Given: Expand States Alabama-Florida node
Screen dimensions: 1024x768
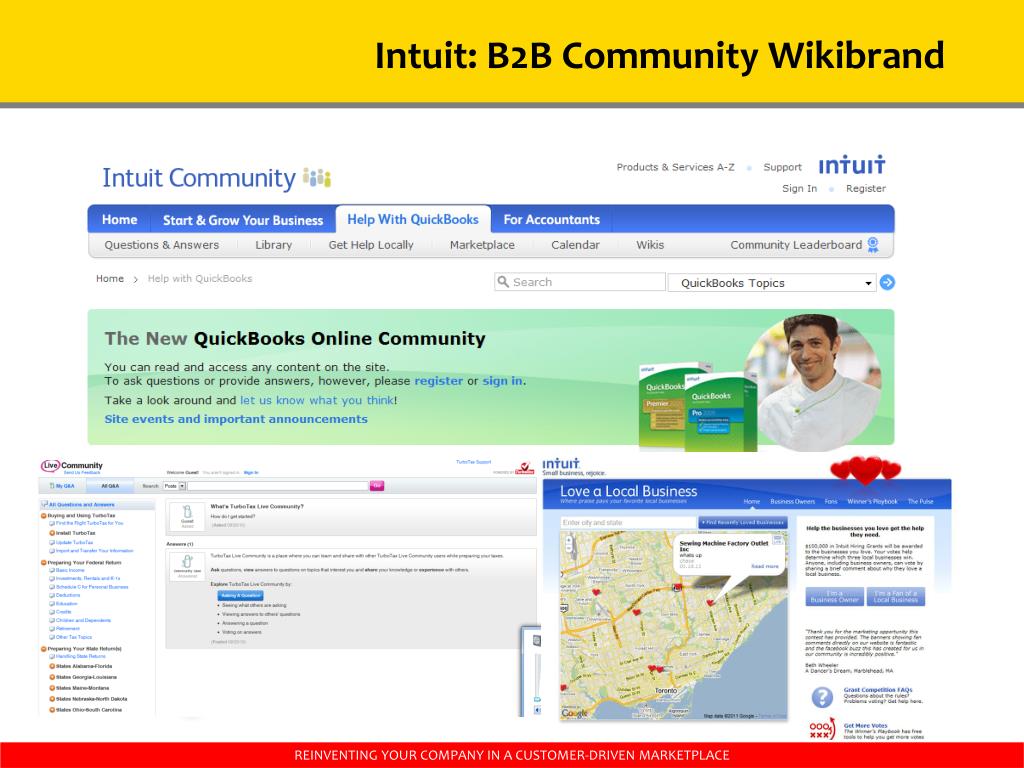Looking at the screenshot, I should point(52,666).
